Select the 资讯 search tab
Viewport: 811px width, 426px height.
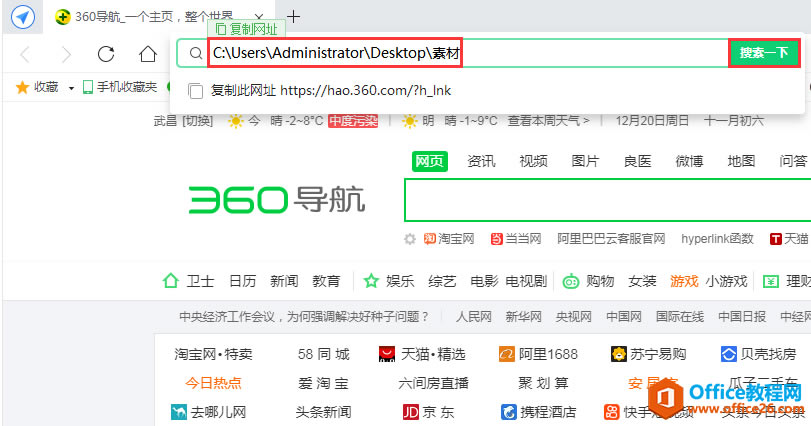(x=482, y=161)
